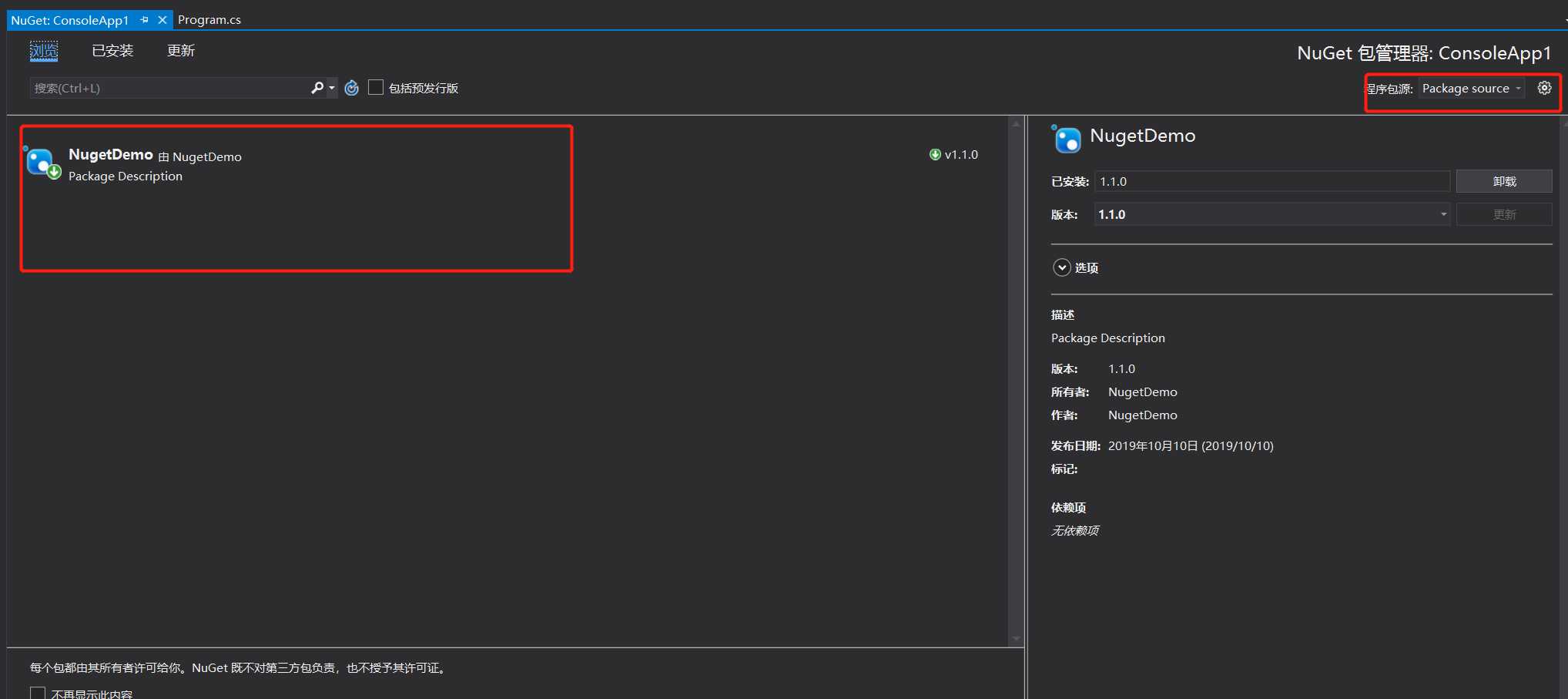Uninstall package with 卸载 button
The height and width of the screenshot is (699, 1568).
pyautogui.click(x=1504, y=181)
